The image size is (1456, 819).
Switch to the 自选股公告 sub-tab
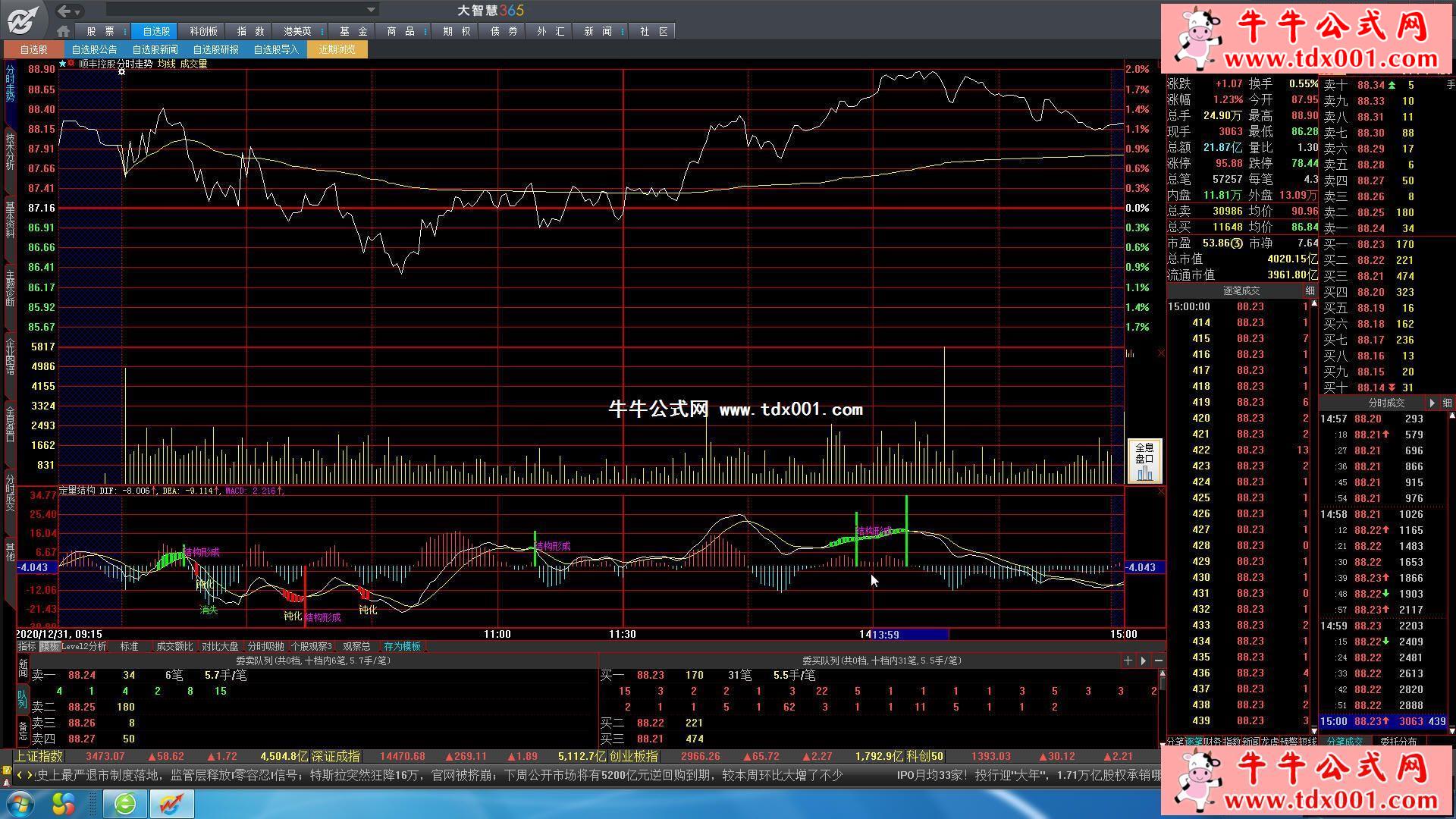(94, 49)
